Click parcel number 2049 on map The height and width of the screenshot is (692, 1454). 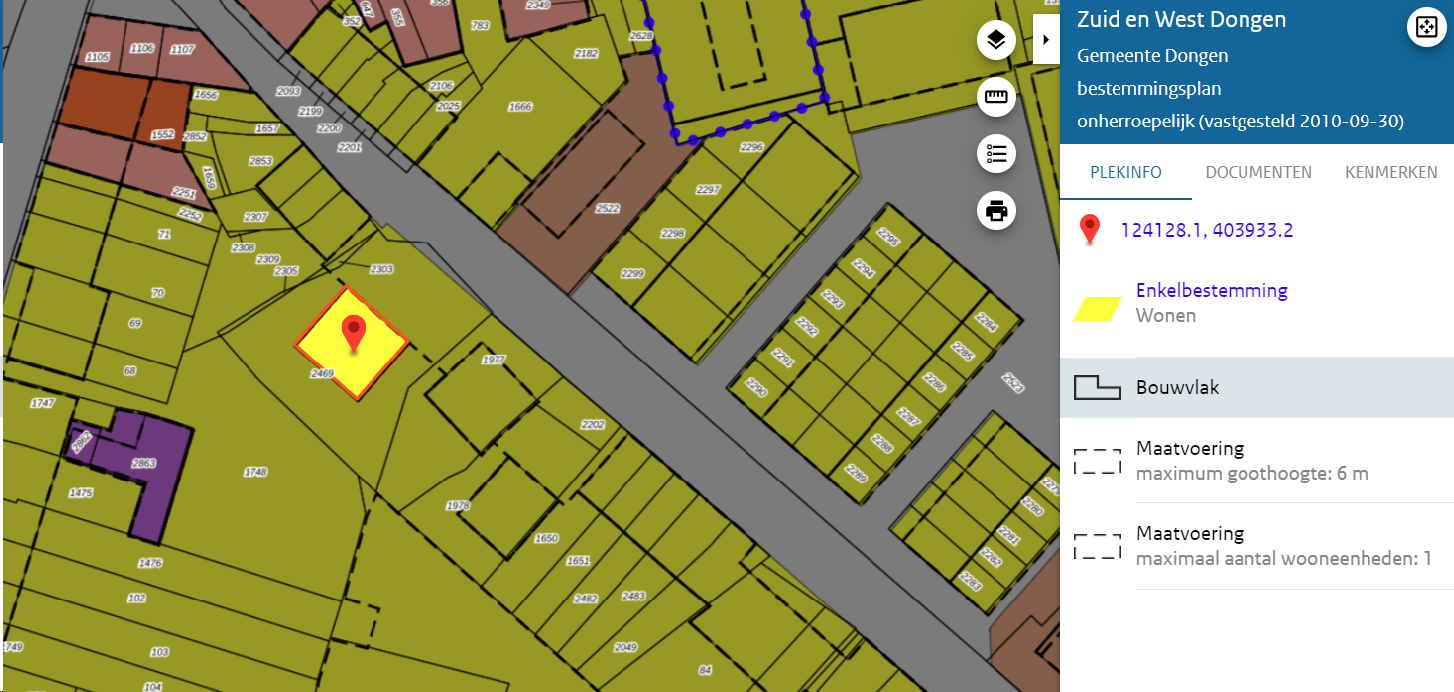[625, 647]
